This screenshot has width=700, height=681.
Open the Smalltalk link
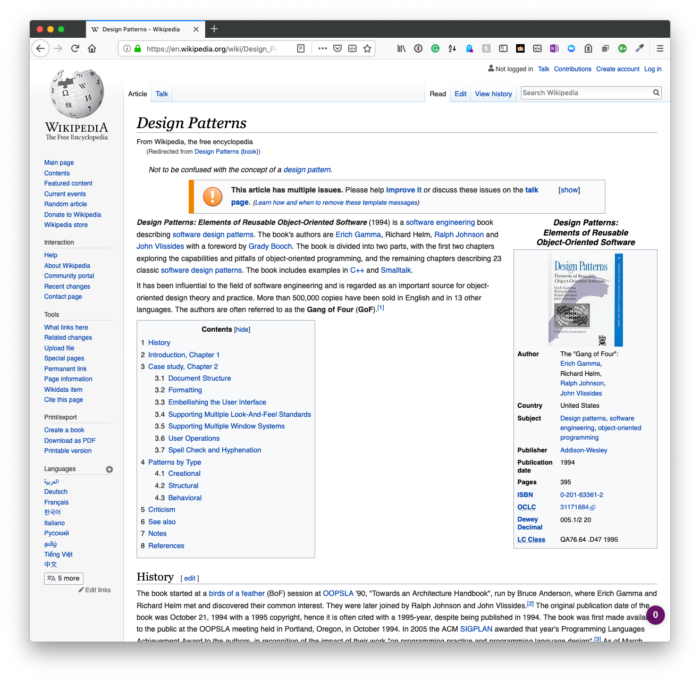[x=396, y=270]
